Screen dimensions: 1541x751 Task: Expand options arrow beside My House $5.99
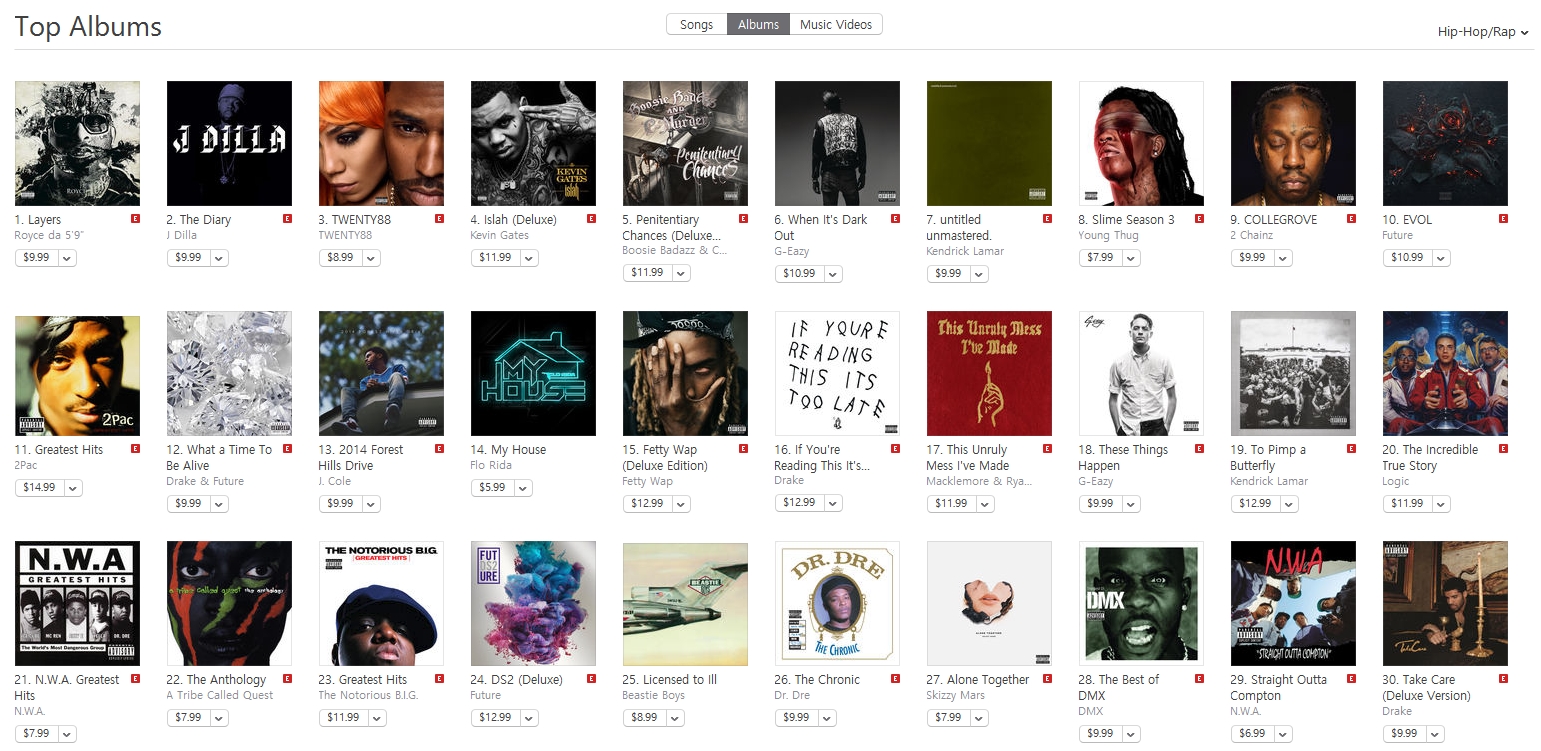point(523,487)
